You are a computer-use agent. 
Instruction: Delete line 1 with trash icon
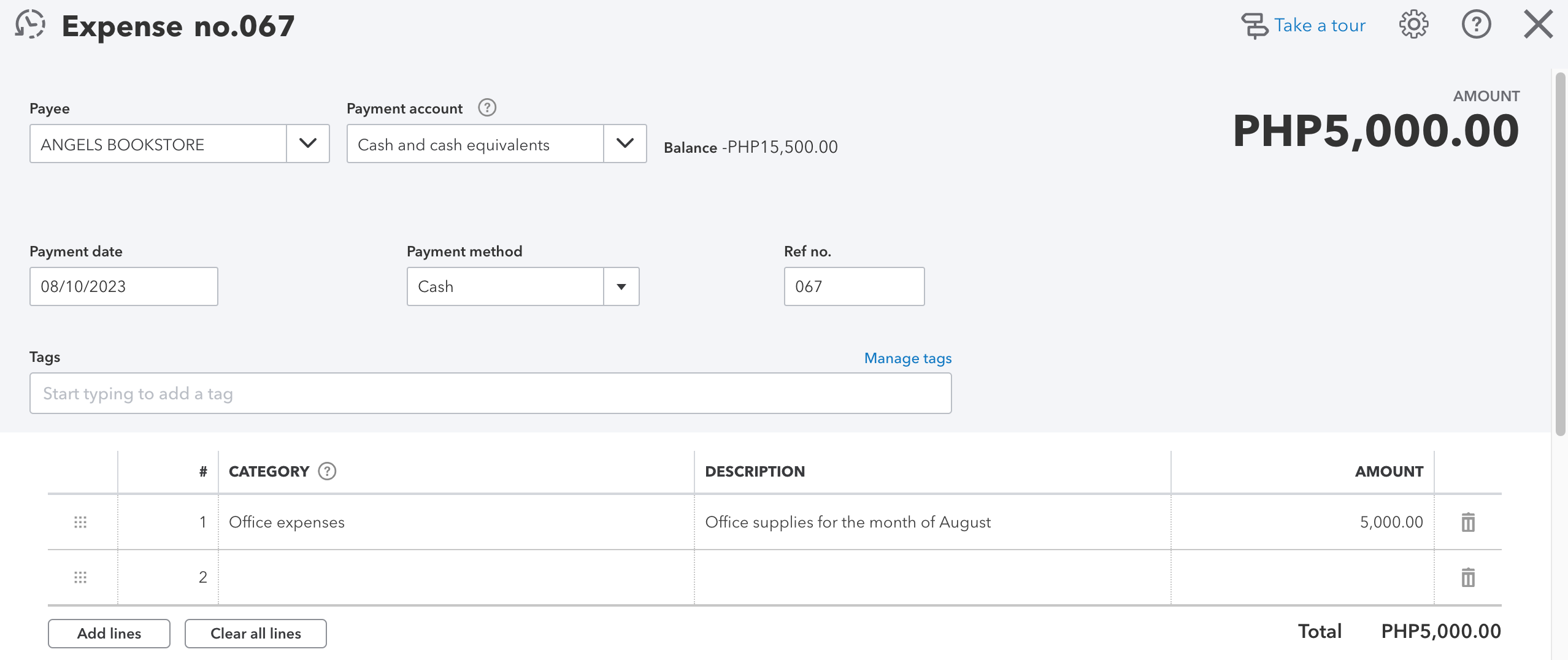click(1467, 523)
